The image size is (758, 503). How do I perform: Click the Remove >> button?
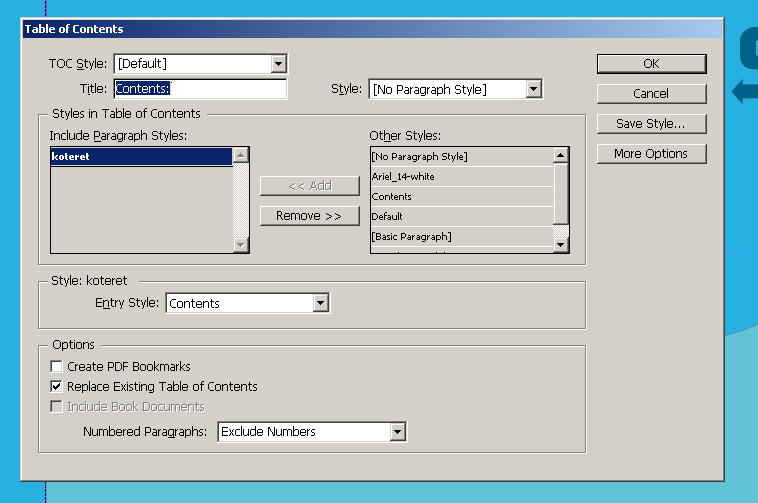(x=309, y=216)
